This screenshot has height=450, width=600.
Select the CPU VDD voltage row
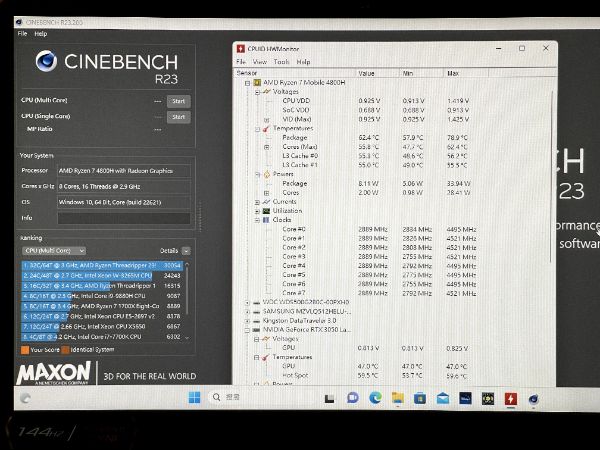point(376,101)
